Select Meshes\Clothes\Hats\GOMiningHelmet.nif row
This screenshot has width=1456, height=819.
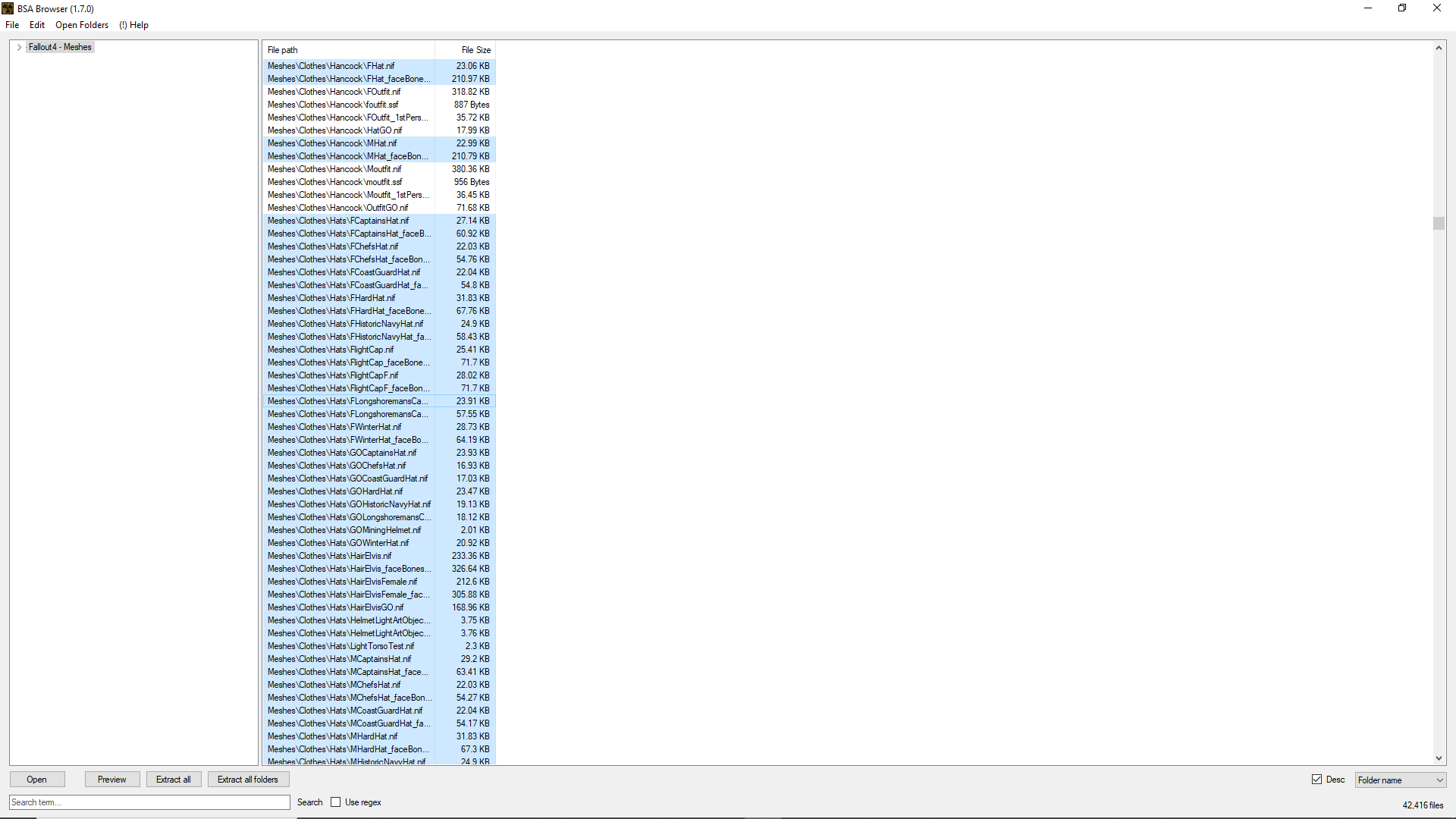click(x=379, y=530)
